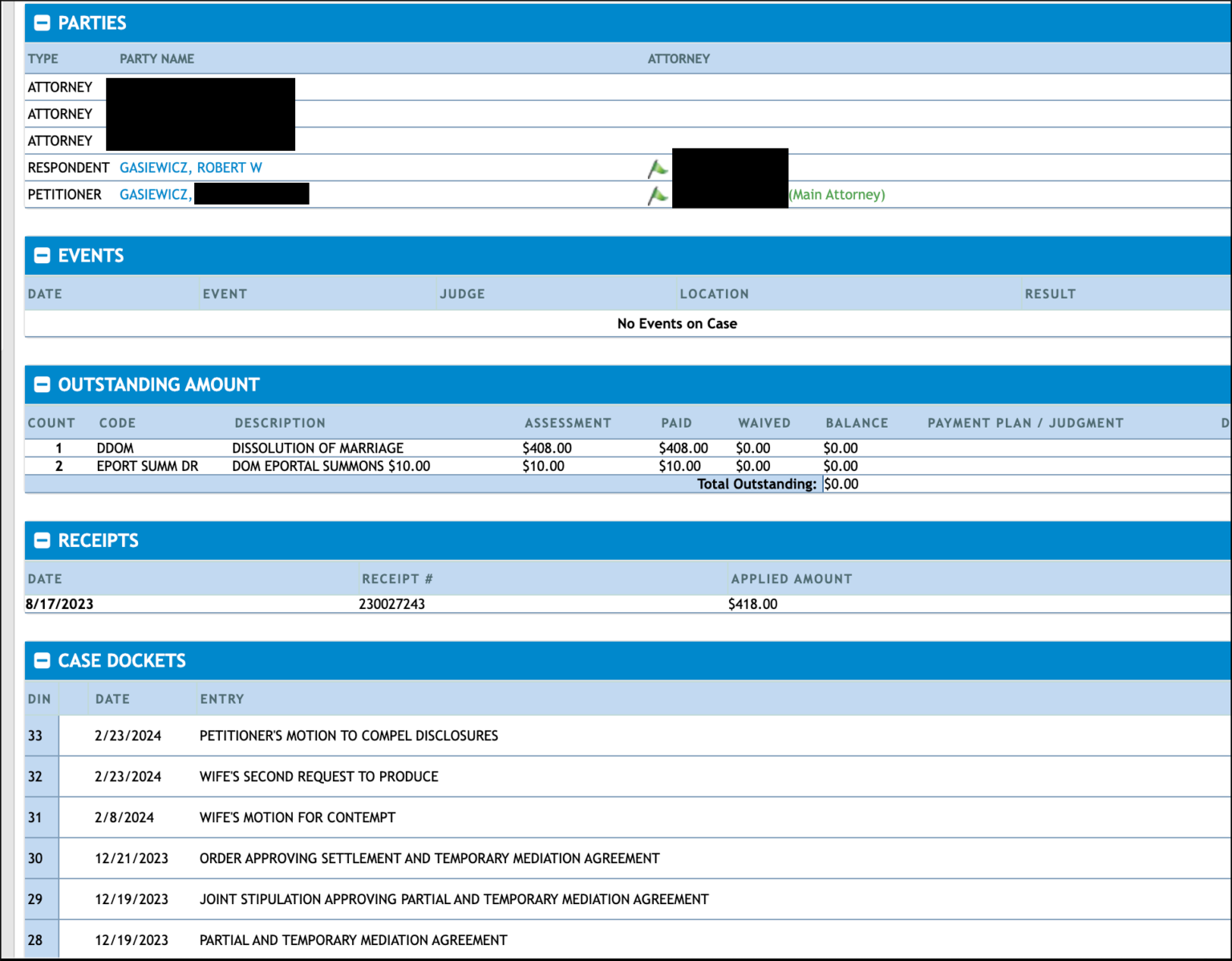1232x961 pixels.
Task: Click the DDOM code cell
Action: [x=115, y=448]
